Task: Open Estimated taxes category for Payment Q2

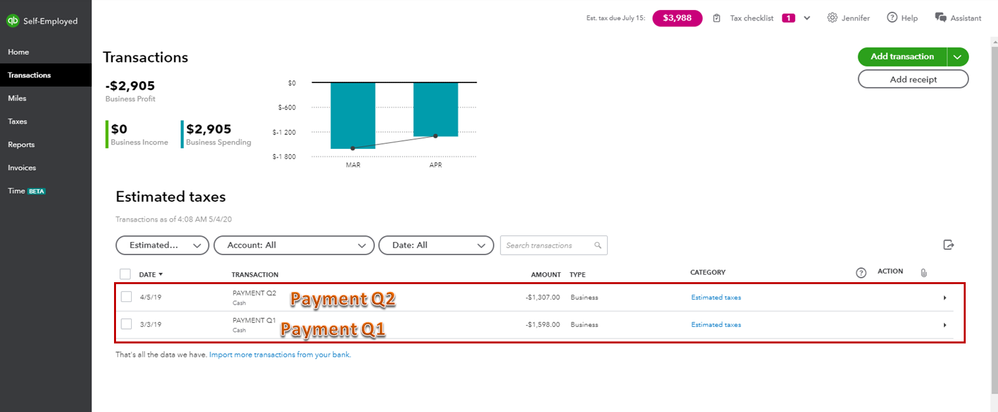Action: click(716, 297)
